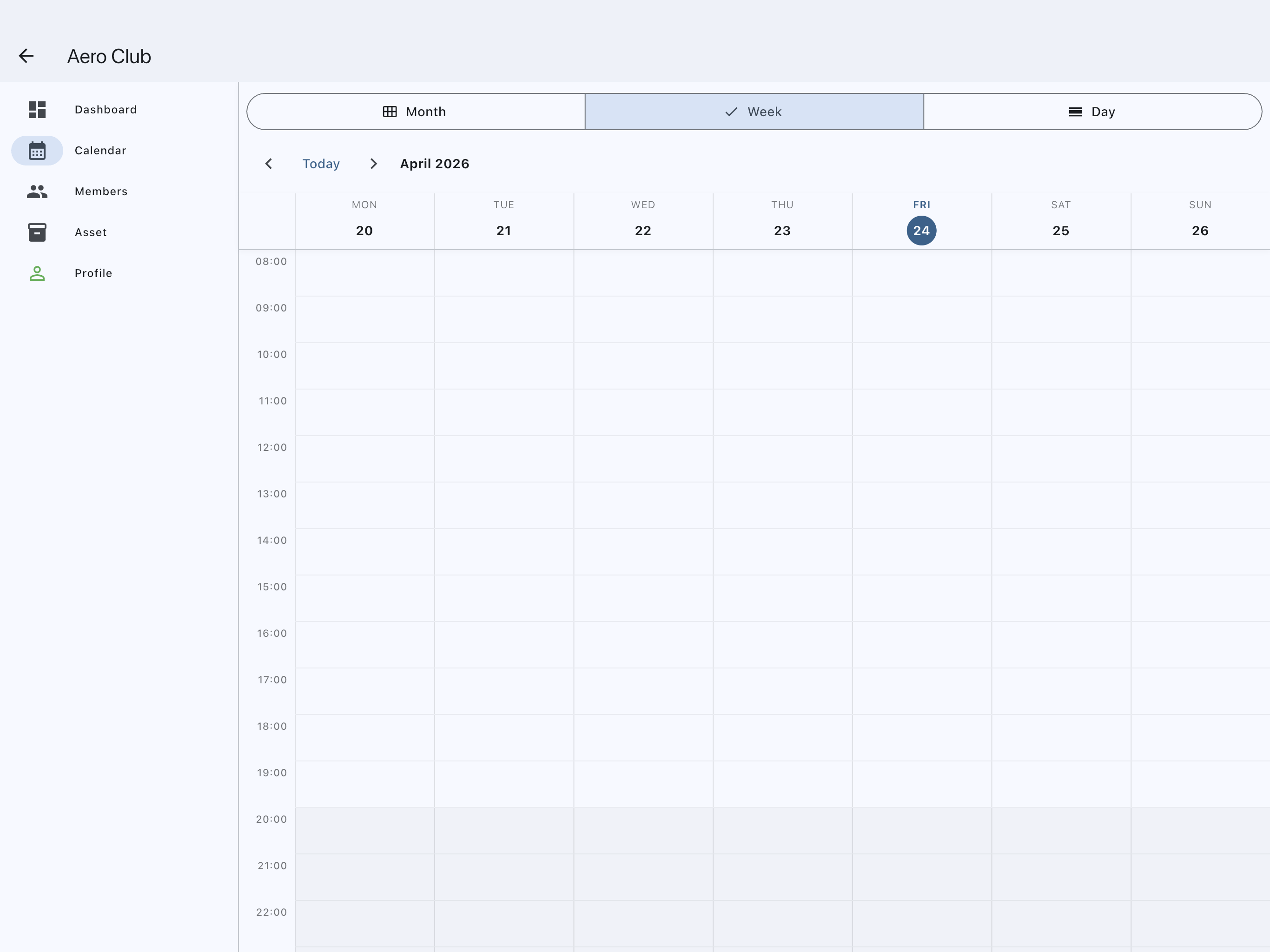Select Saturday 25 in the header
Screen dimensions: 1270x952
1060,221
